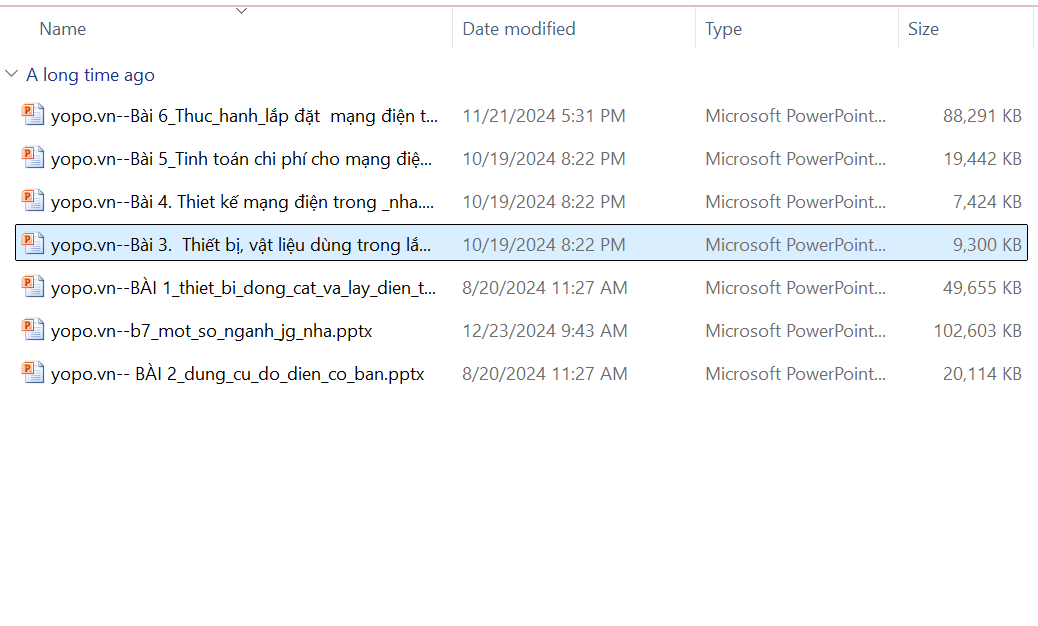Select the Bài 6_Thuc_hanh_lắp đặt file name
1038x626 pixels.
coord(244,116)
